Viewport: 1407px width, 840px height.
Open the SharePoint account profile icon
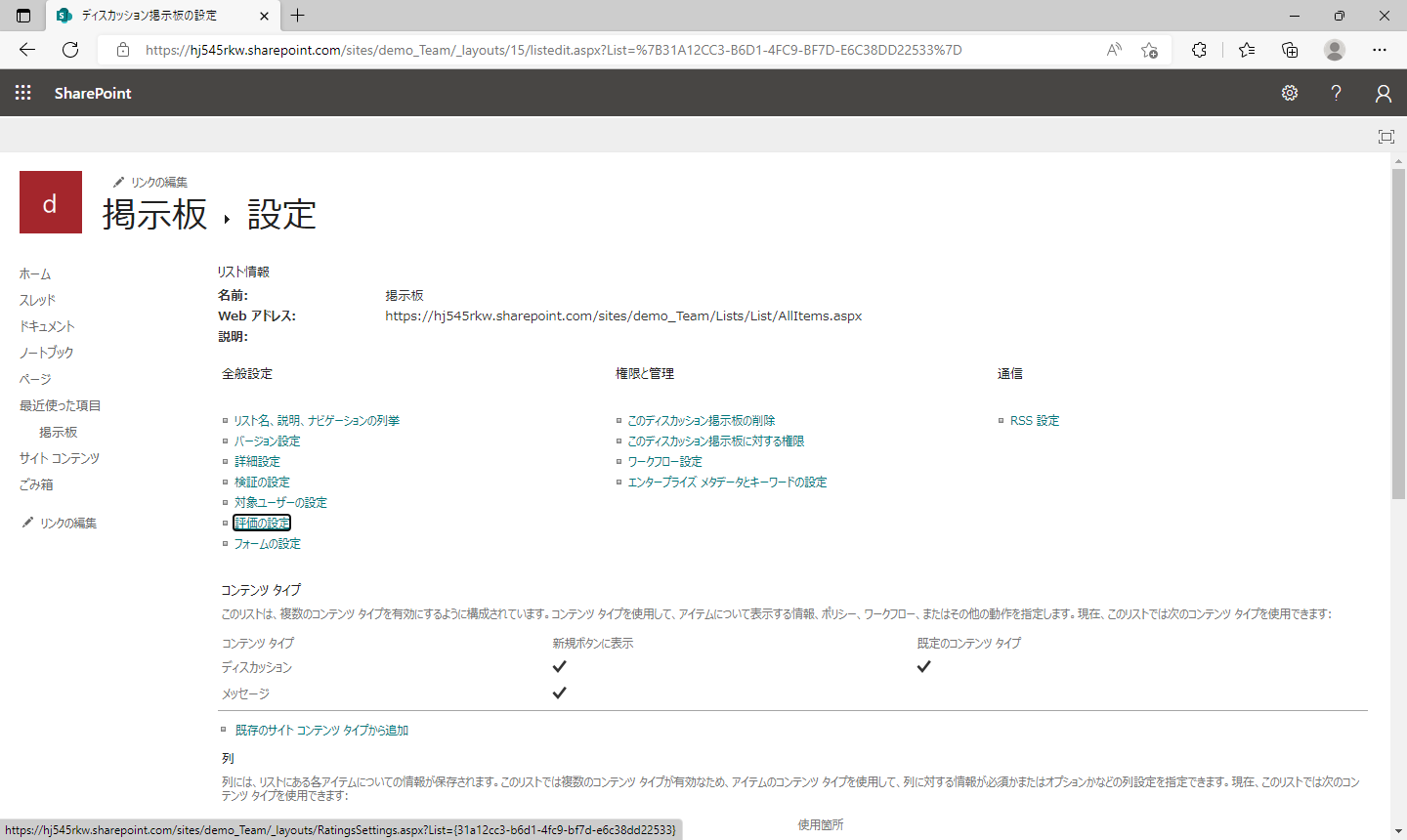(x=1383, y=93)
